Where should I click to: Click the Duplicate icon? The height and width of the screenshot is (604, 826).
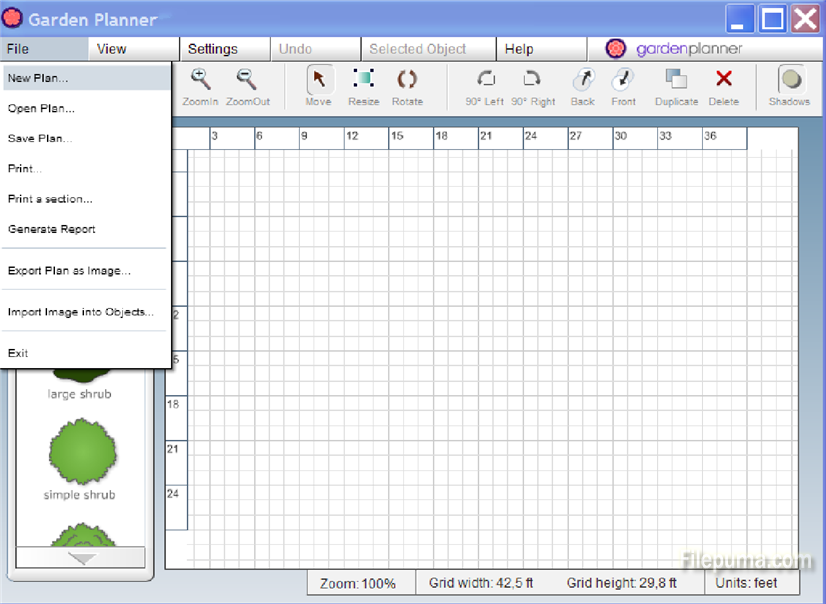[676, 81]
